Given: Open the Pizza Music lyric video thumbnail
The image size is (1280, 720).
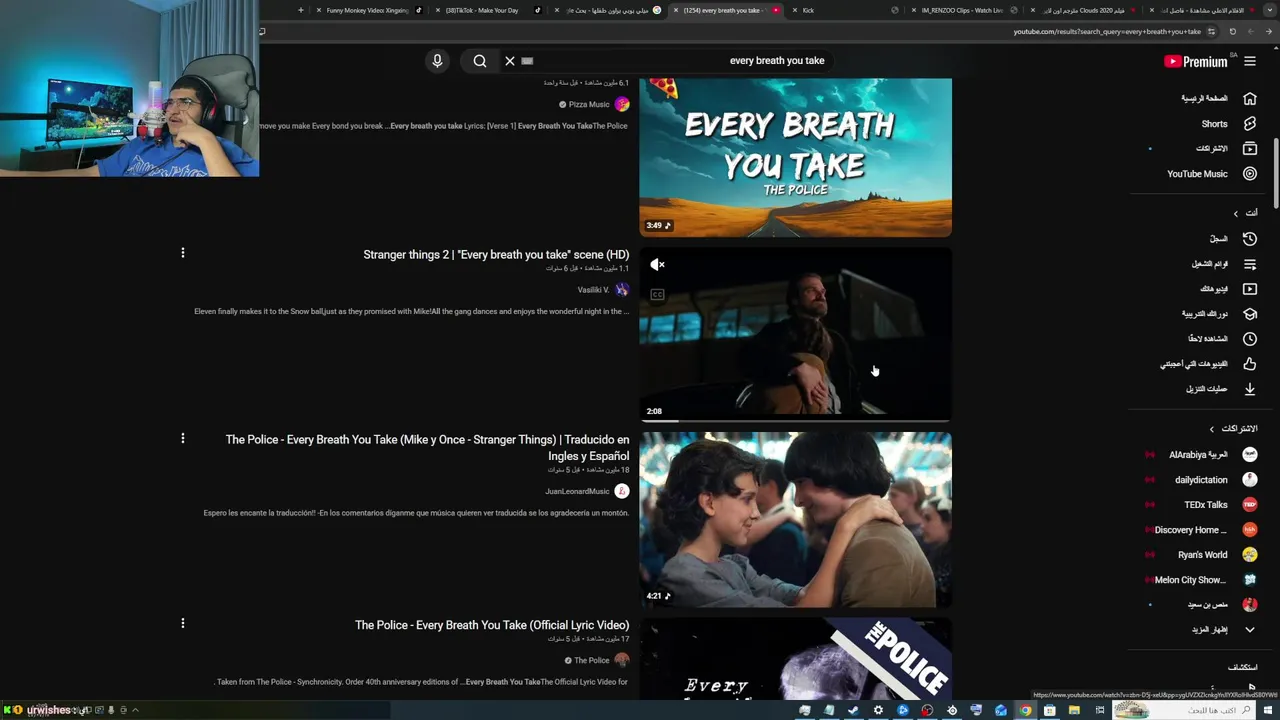Looking at the screenshot, I should point(796,157).
